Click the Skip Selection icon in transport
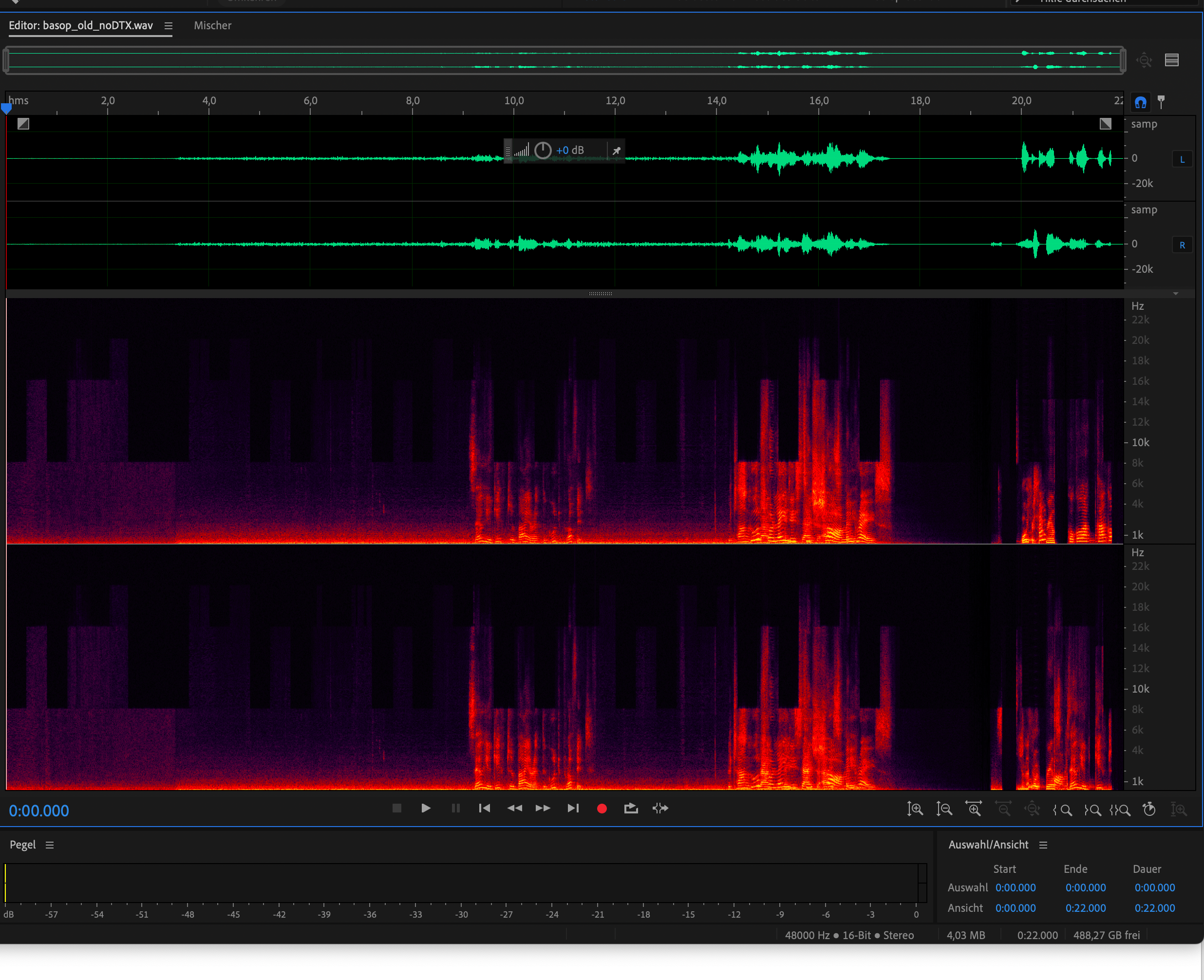1204x980 pixels. [x=660, y=808]
